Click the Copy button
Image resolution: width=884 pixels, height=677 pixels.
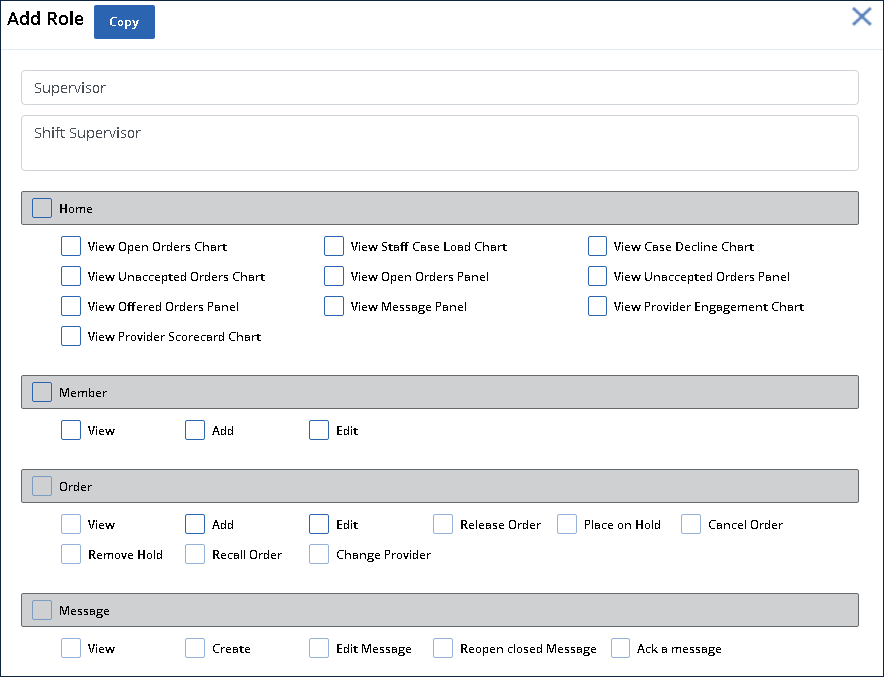coord(124,22)
